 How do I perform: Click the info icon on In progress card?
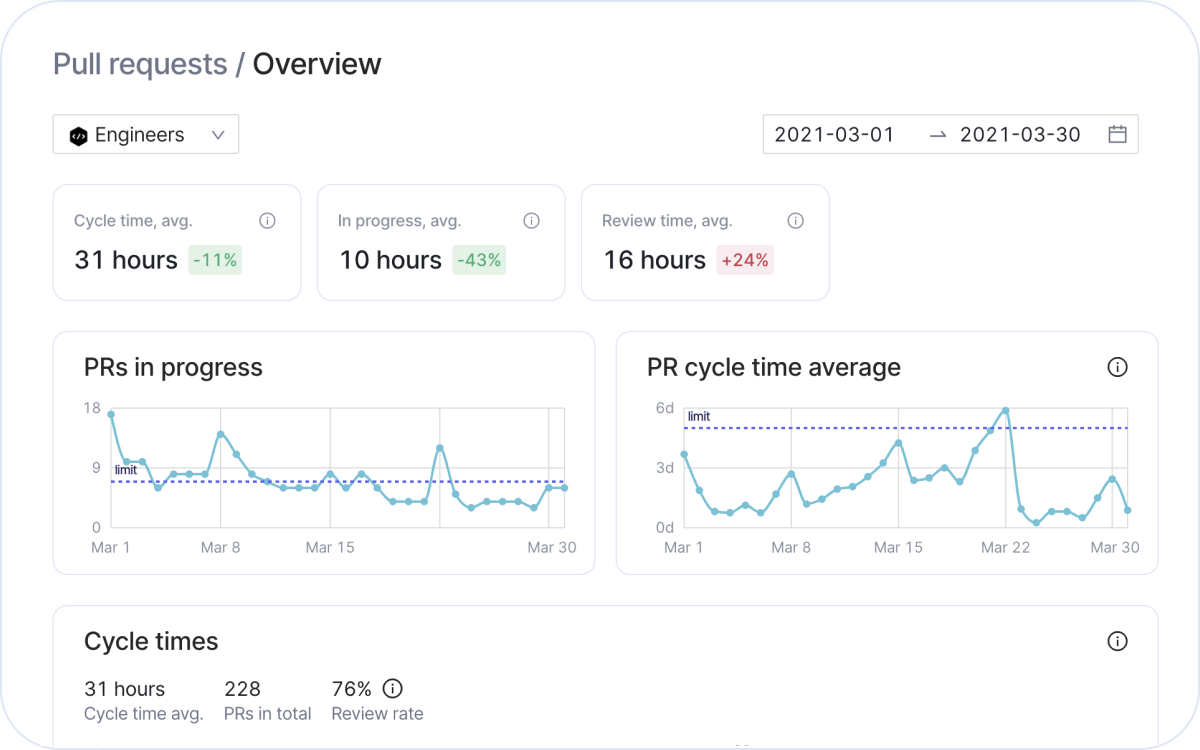531,221
